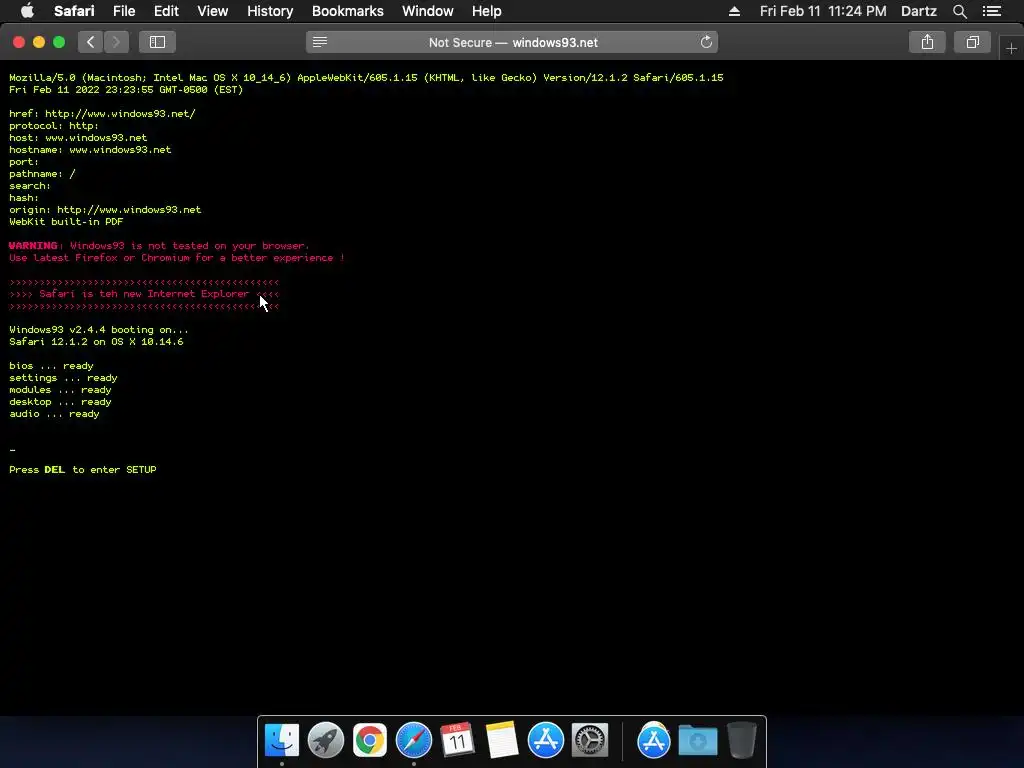Click the green full screen button

tap(59, 42)
